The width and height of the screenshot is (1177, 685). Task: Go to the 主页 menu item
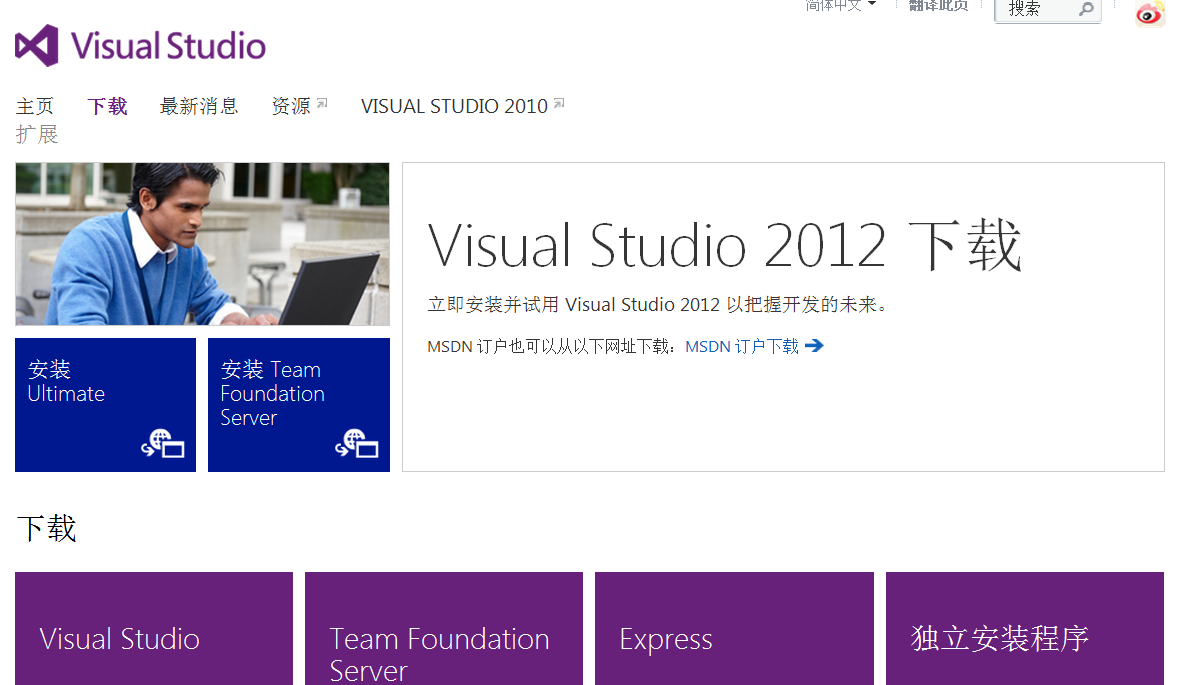35,105
